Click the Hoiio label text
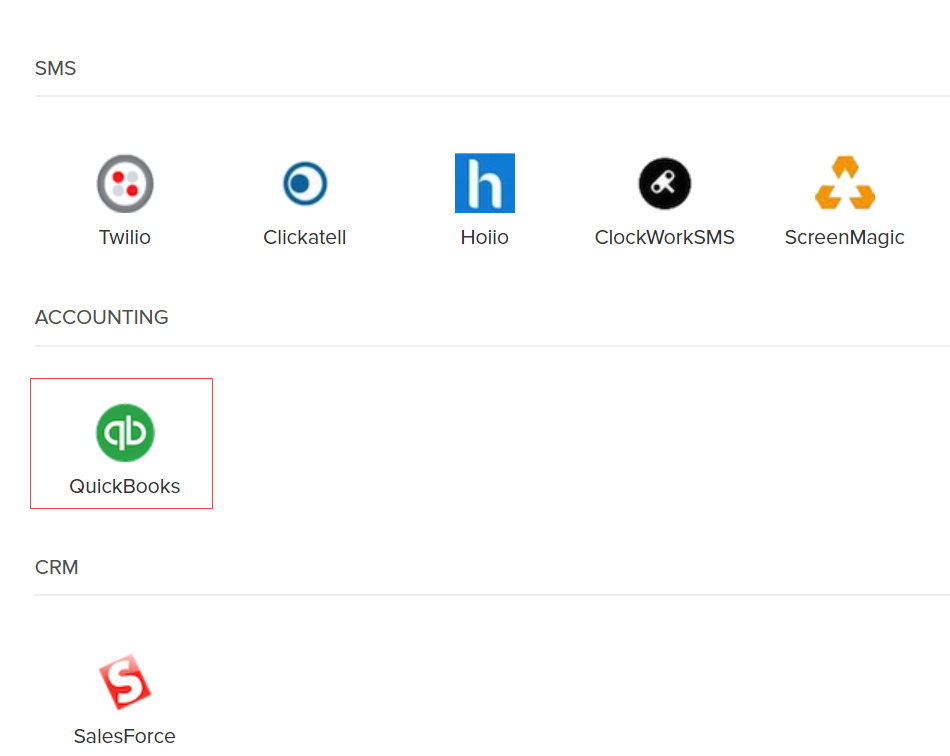The height and width of the screenshot is (756, 950). [485, 237]
